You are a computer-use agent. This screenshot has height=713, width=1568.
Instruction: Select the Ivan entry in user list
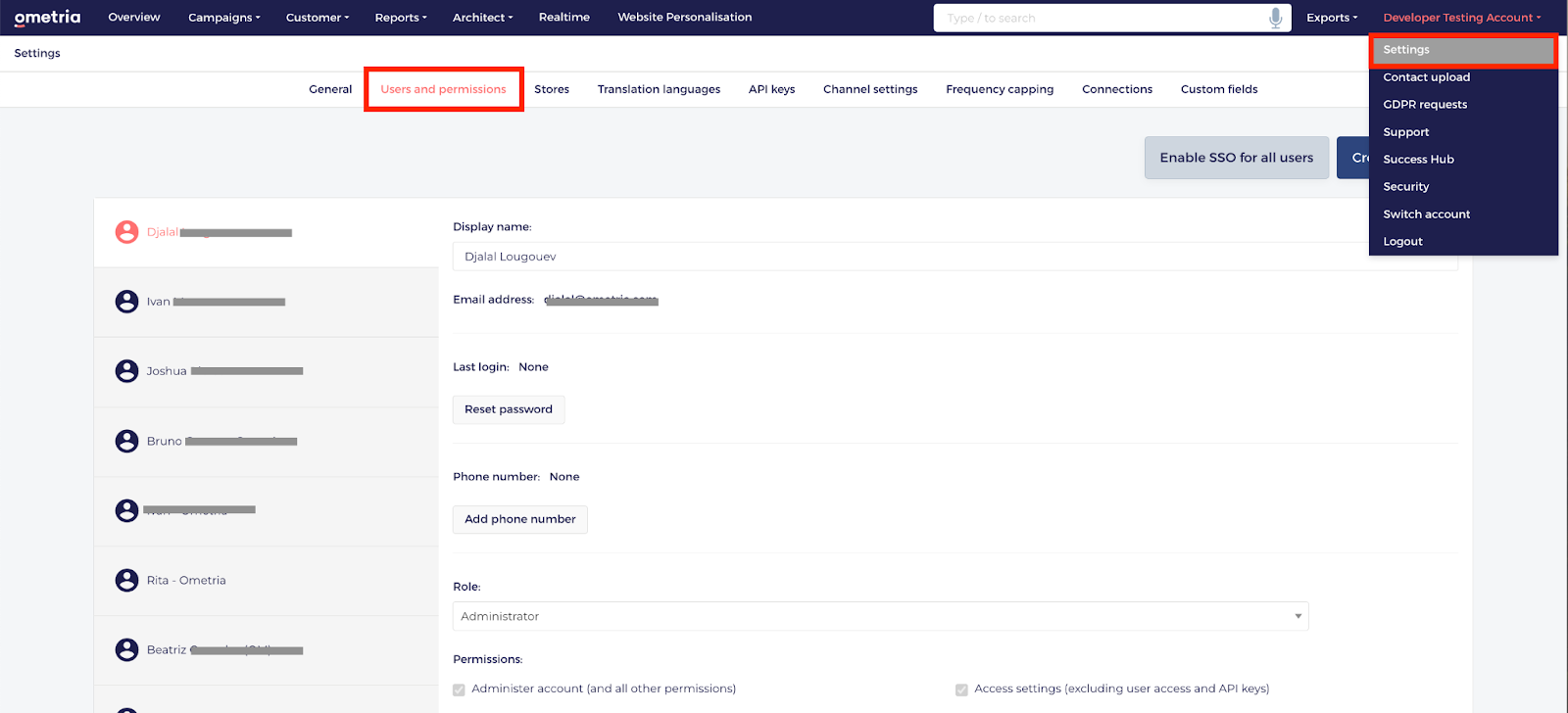point(267,303)
